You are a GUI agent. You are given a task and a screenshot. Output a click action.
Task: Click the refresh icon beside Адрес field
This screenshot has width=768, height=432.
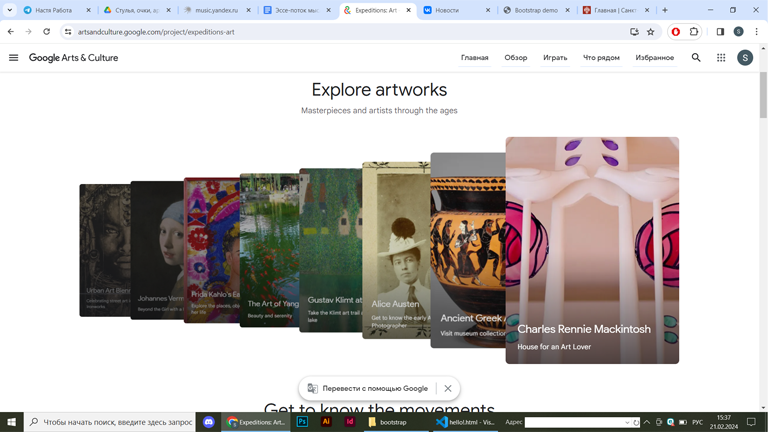coord(636,422)
